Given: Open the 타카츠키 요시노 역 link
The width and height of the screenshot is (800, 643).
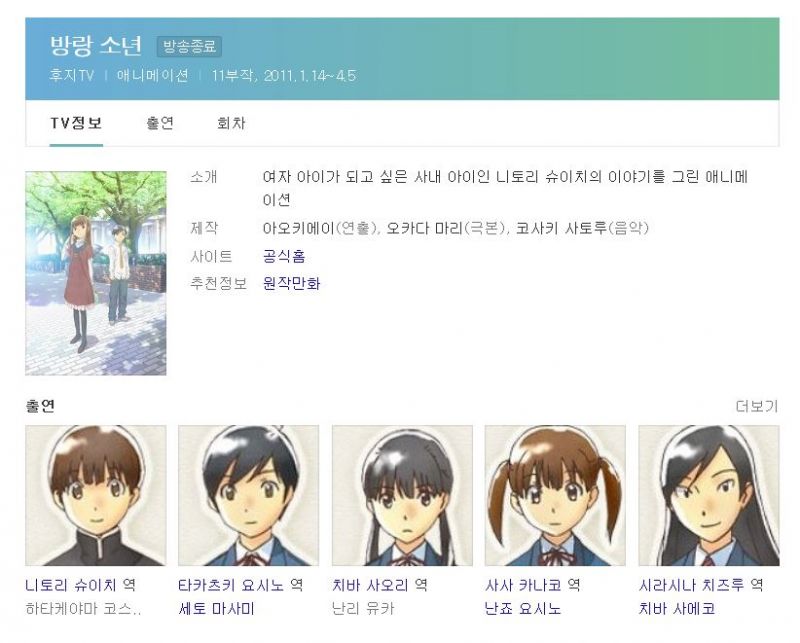Looking at the screenshot, I should click(x=240, y=585).
